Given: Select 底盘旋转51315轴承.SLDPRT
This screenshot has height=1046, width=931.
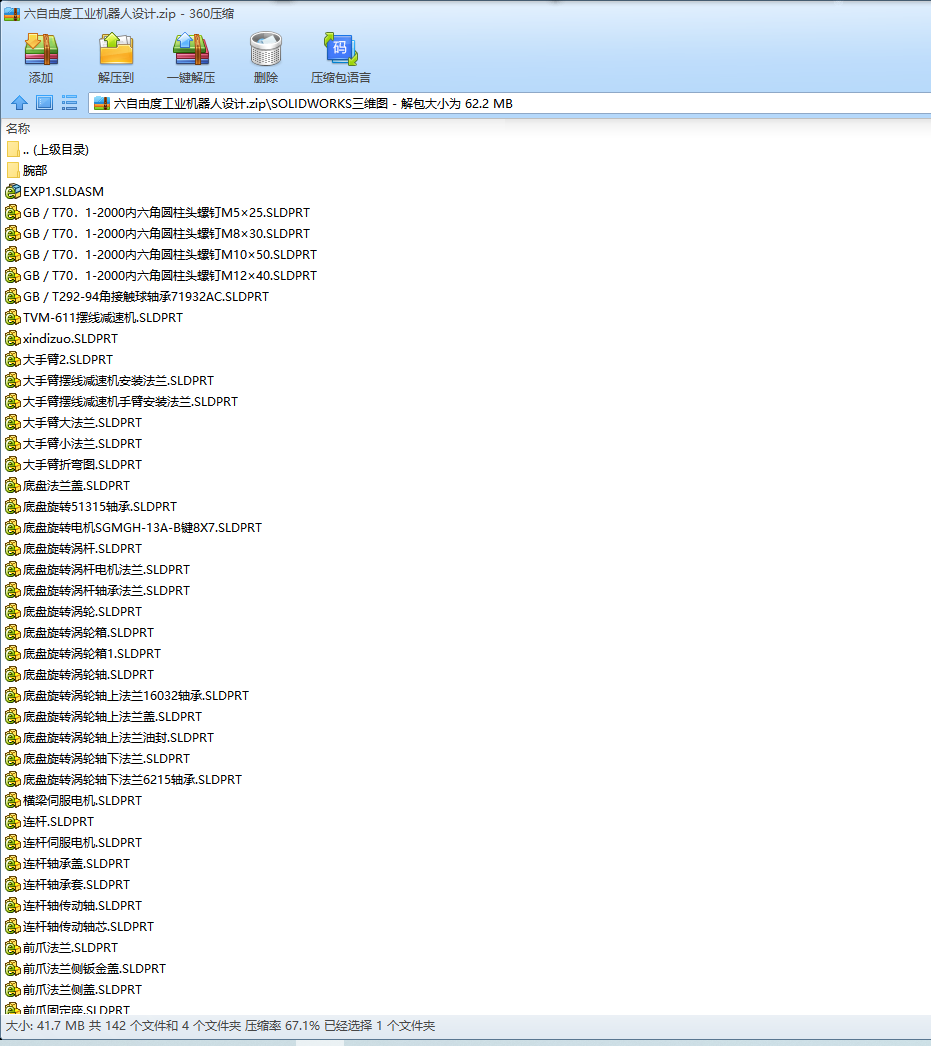Looking at the screenshot, I should [91, 507].
